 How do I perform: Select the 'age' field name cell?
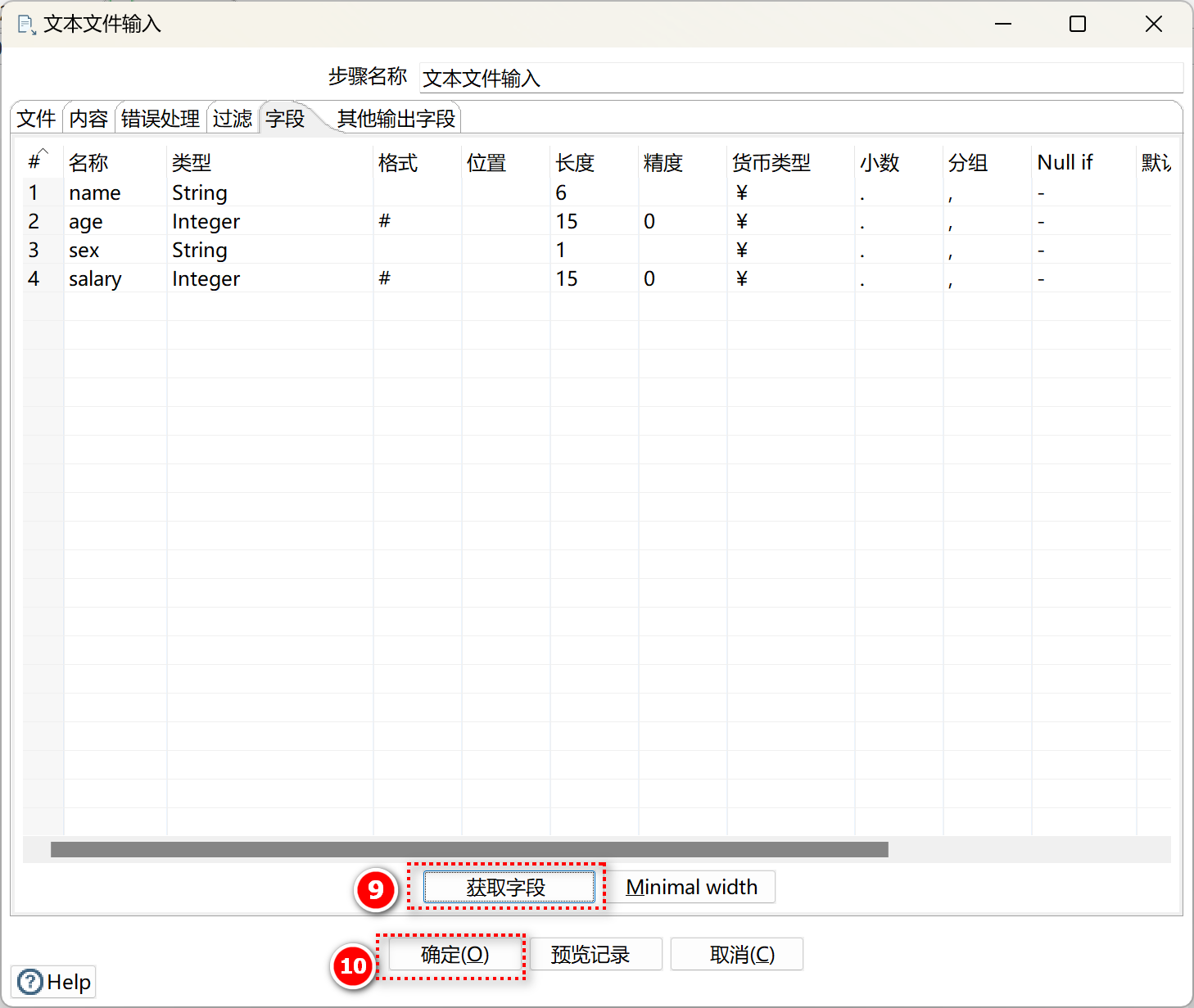tap(115, 221)
